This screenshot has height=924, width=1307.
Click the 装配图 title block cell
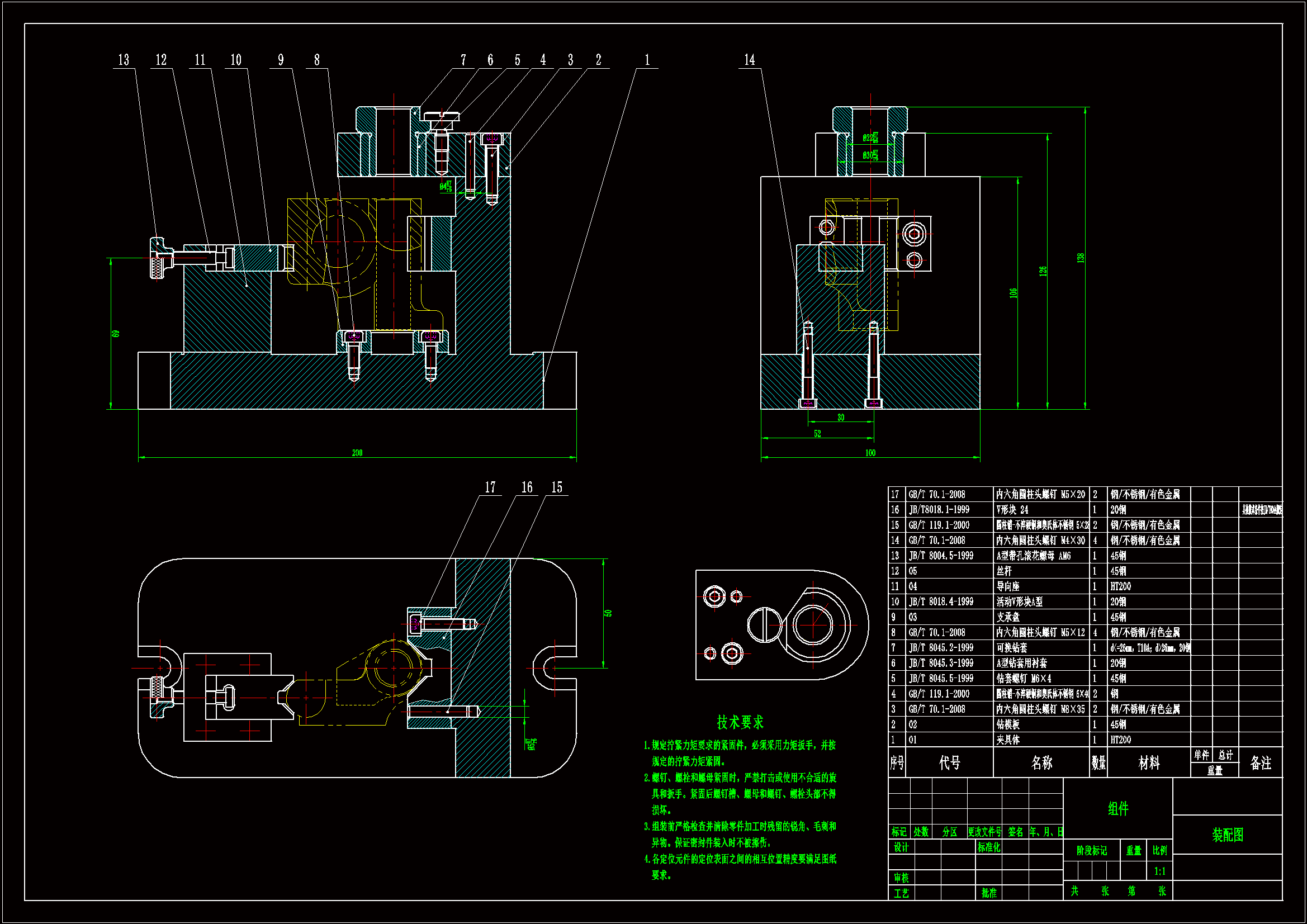point(1227,835)
